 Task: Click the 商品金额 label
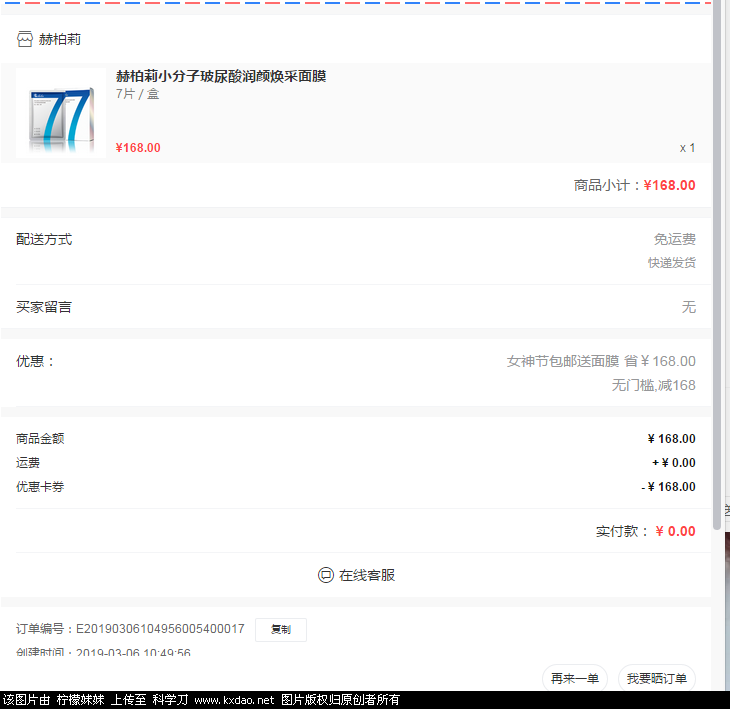[x=40, y=439]
